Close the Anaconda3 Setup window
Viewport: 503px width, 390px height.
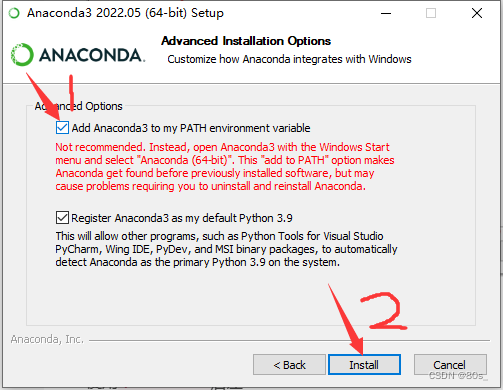(x=477, y=13)
